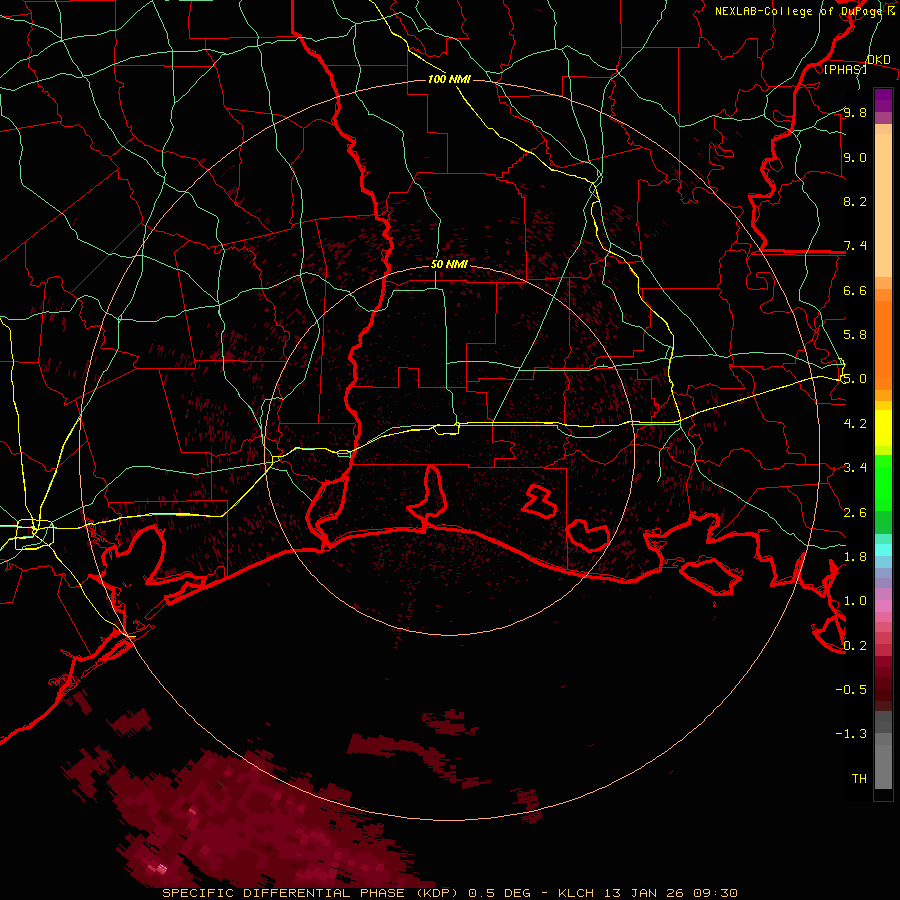Pick the pink color bar segment
Viewport: 900px width, 900px height.
[883, 606]
